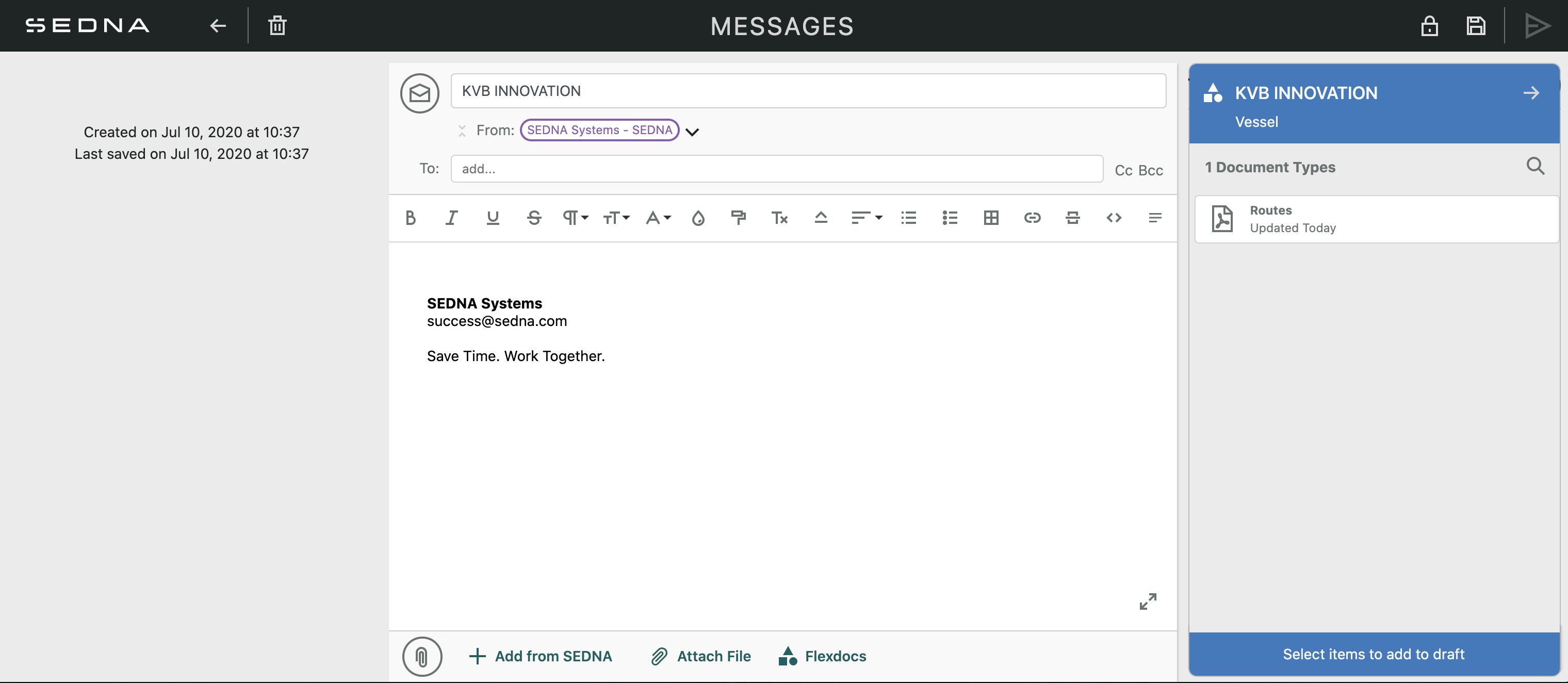Insert a table into the message
The width and height of the screenshot is (1568, 683).
pos(991,218)
